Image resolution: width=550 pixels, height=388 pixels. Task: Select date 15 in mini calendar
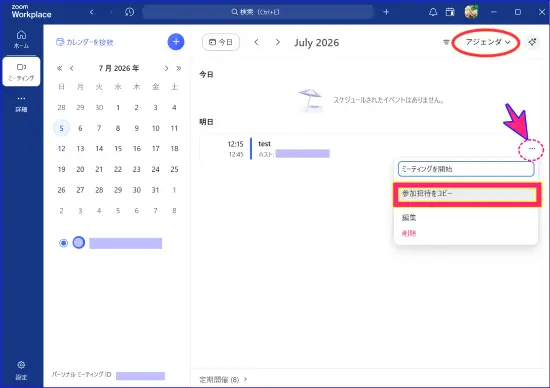pos(118,149)
